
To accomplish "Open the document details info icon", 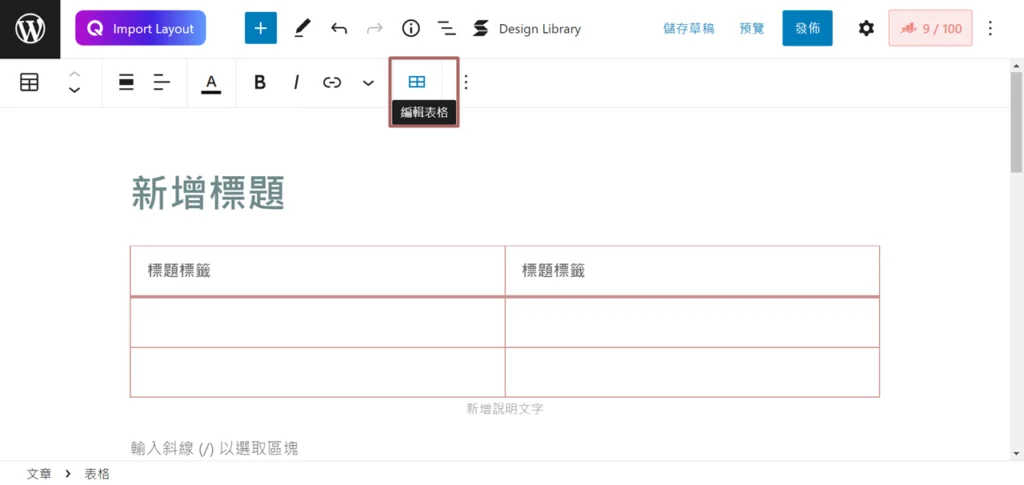I will [411, 28].
